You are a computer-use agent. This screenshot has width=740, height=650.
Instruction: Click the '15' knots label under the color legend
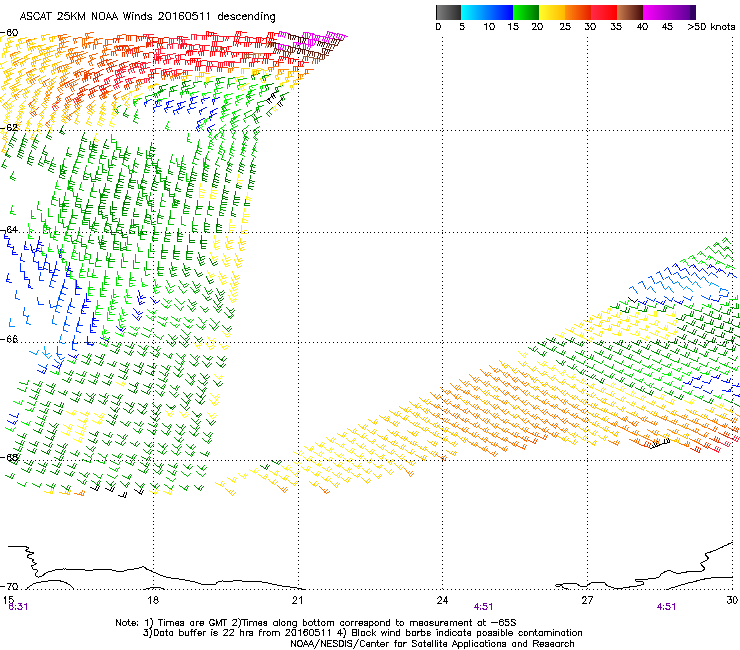(x=513, y=27)
